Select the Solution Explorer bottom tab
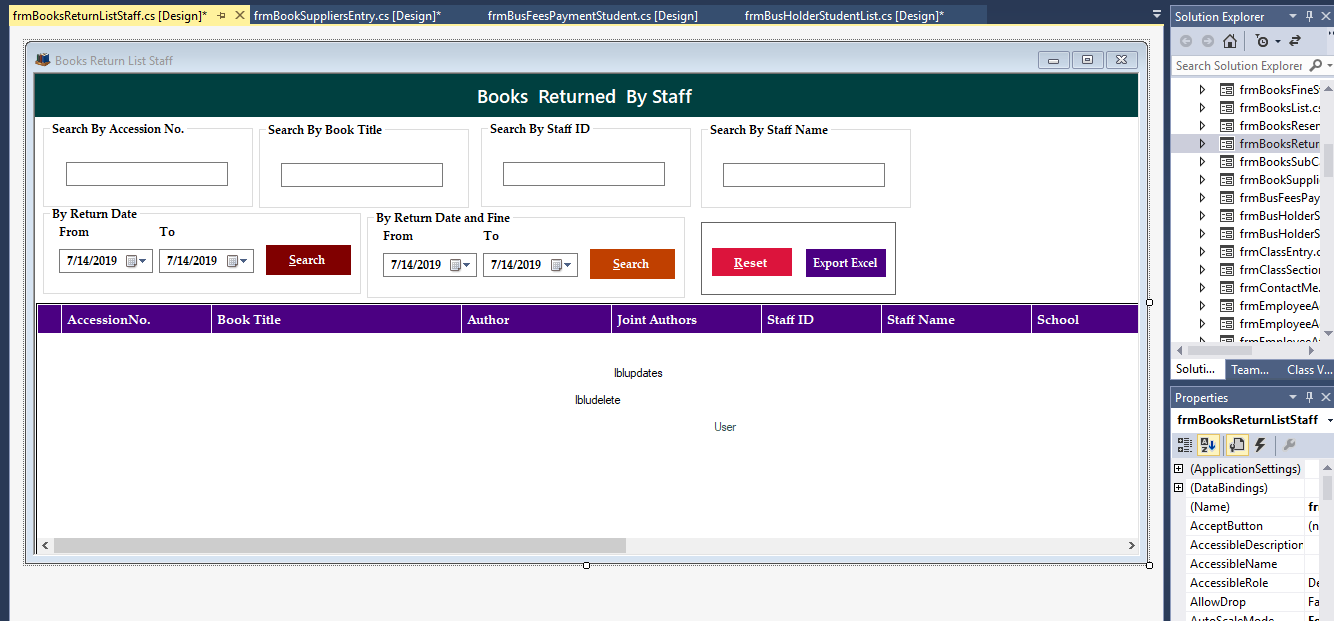Viewport: 1334px width, 621px height. click(x=1197, y=369)
